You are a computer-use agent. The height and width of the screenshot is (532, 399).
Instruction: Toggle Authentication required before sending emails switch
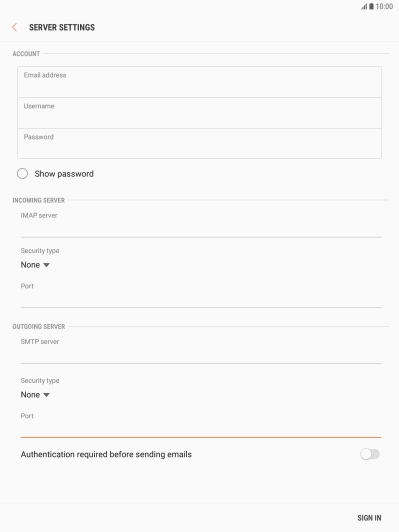pyautogui.click(x=370, y=454)
